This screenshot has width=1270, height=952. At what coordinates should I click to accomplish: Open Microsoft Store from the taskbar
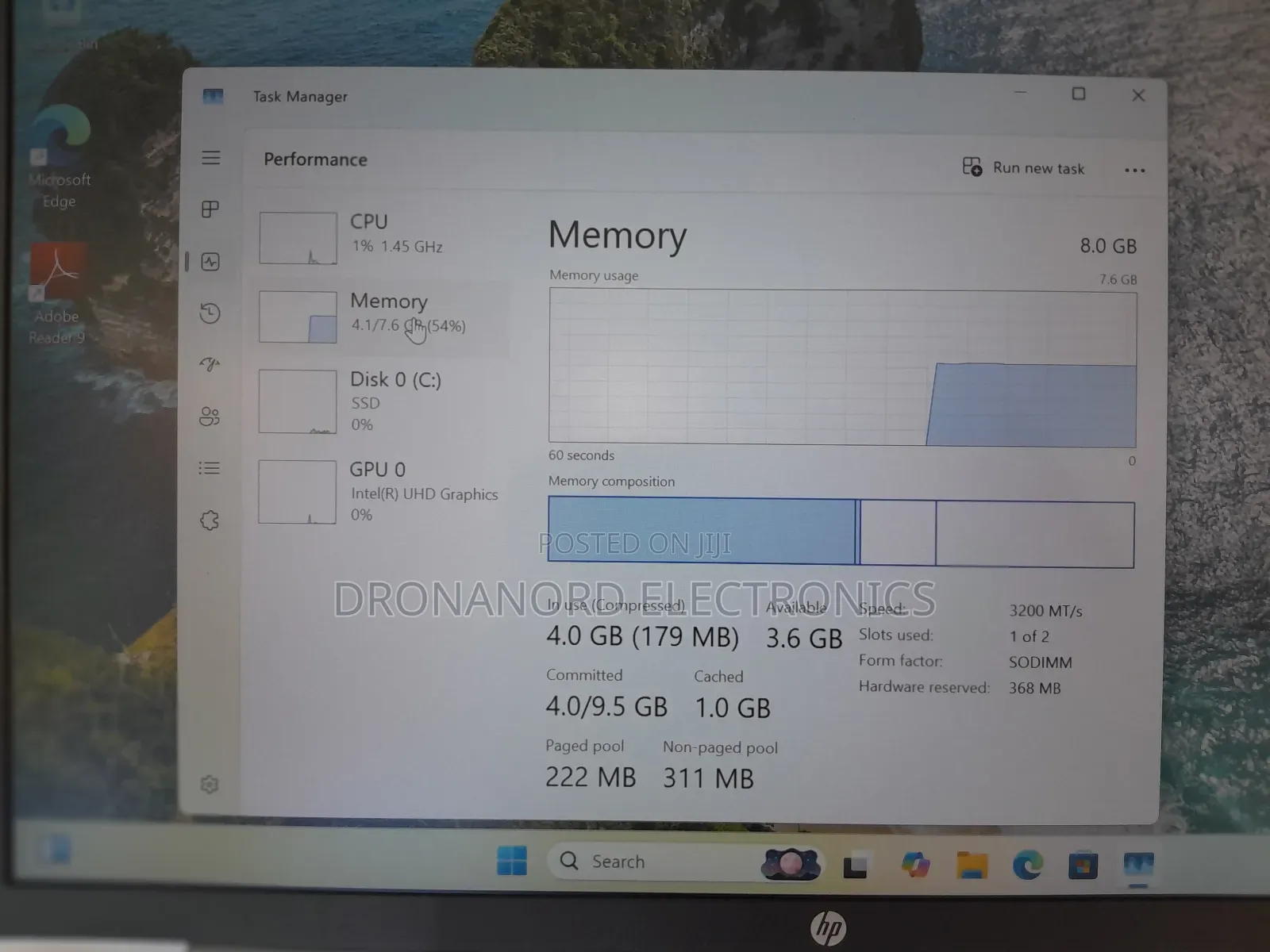coord(1083,866)
